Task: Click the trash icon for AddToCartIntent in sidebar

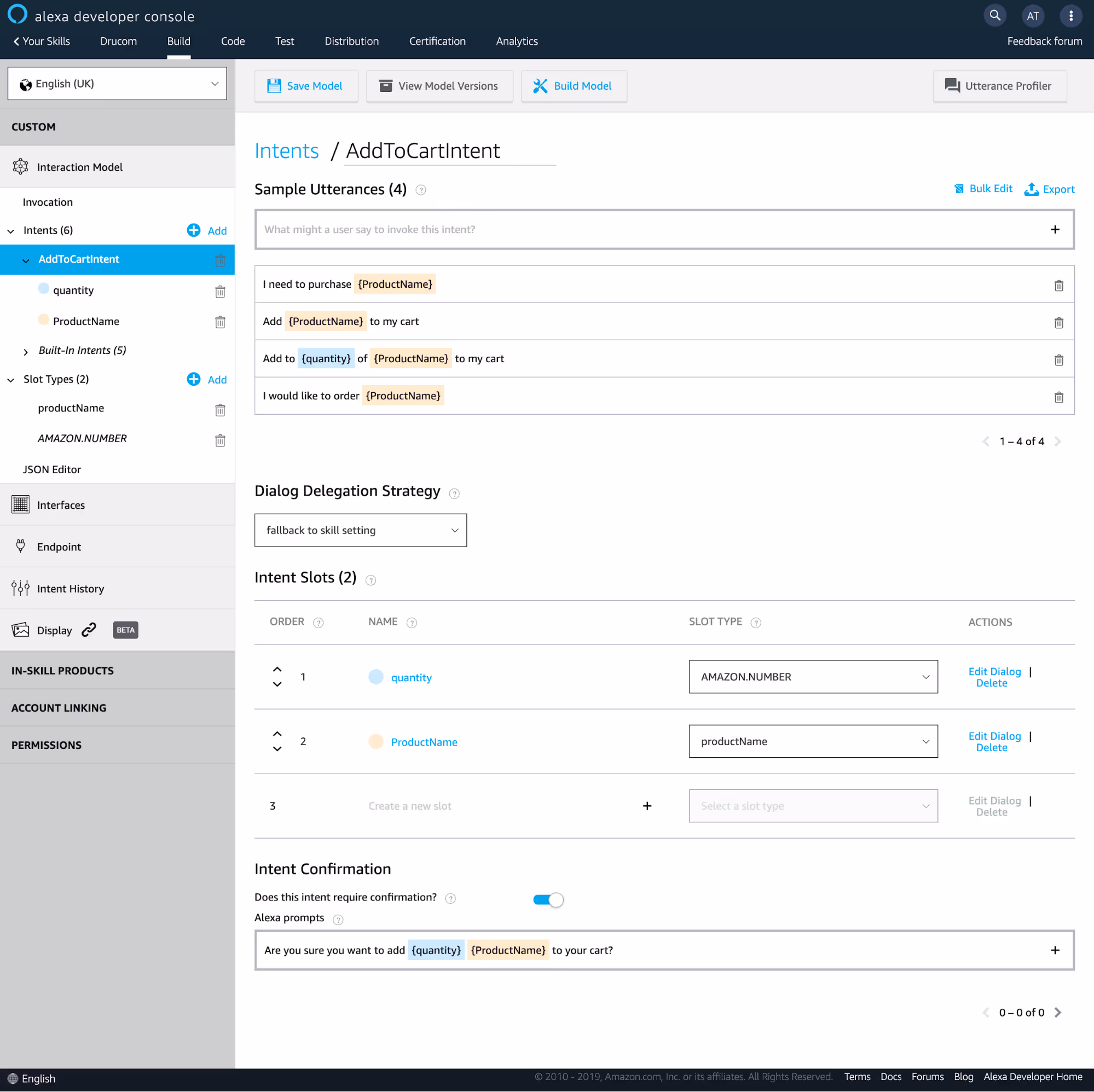Action: (220, 260)
